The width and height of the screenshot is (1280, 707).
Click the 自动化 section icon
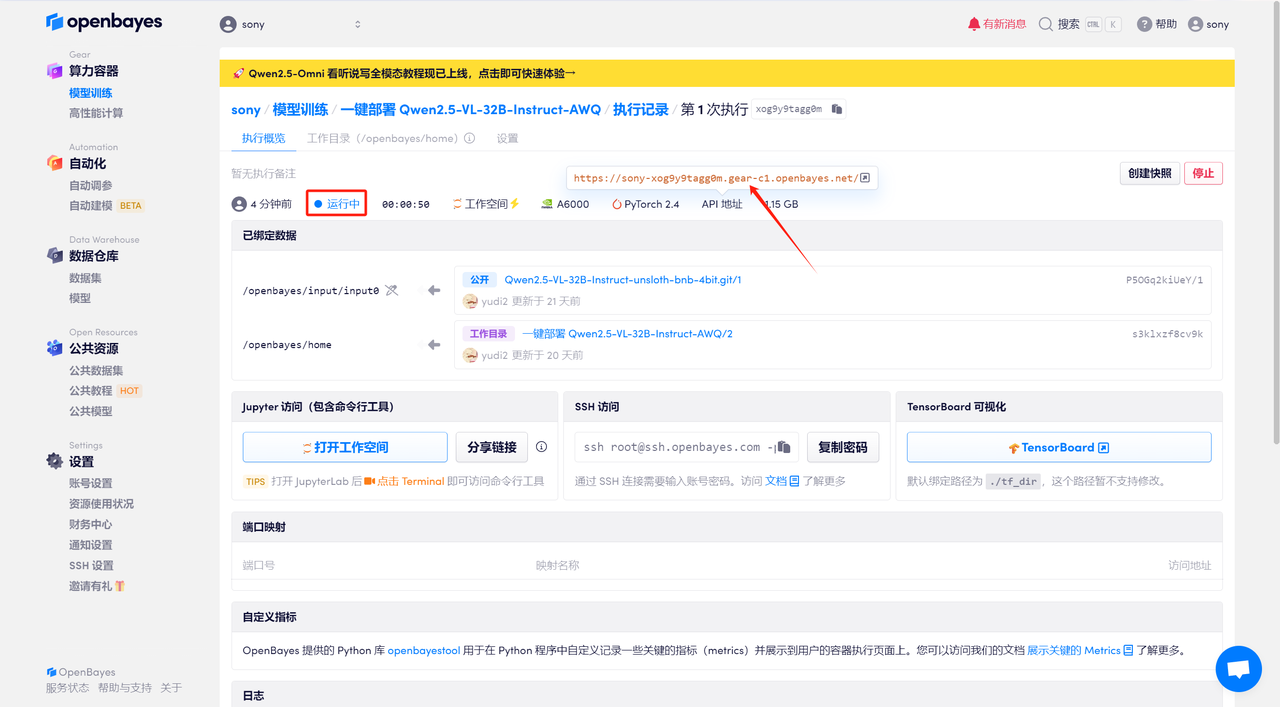(x=55, y=163)
